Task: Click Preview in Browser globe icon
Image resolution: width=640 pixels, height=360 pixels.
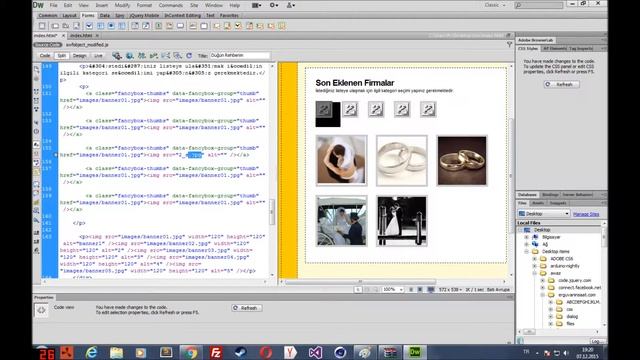Action: coord(129,56)
